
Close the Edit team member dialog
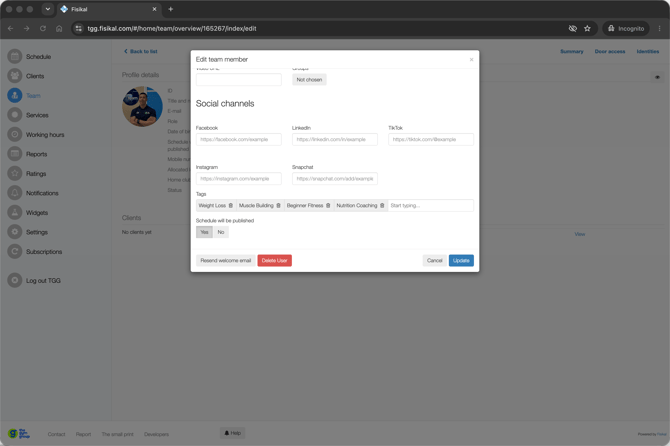tap(471, 59)
